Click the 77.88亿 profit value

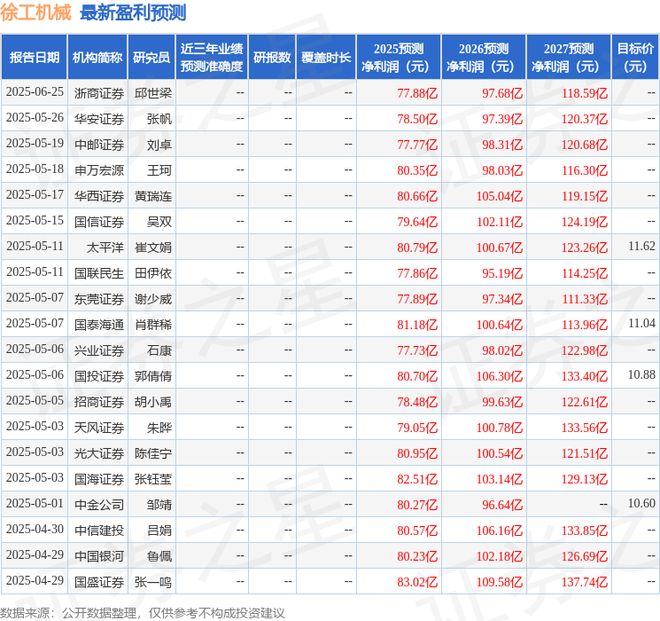coord(417,93)
